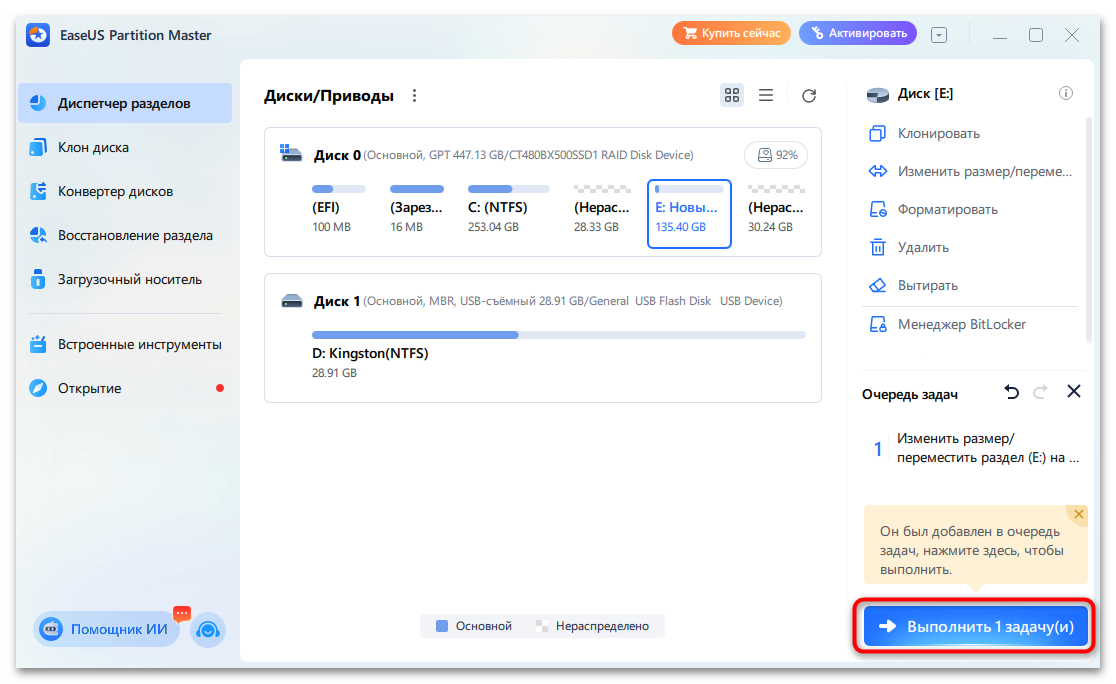Click the Диспетчер разделов pie icon

(38, 103)
